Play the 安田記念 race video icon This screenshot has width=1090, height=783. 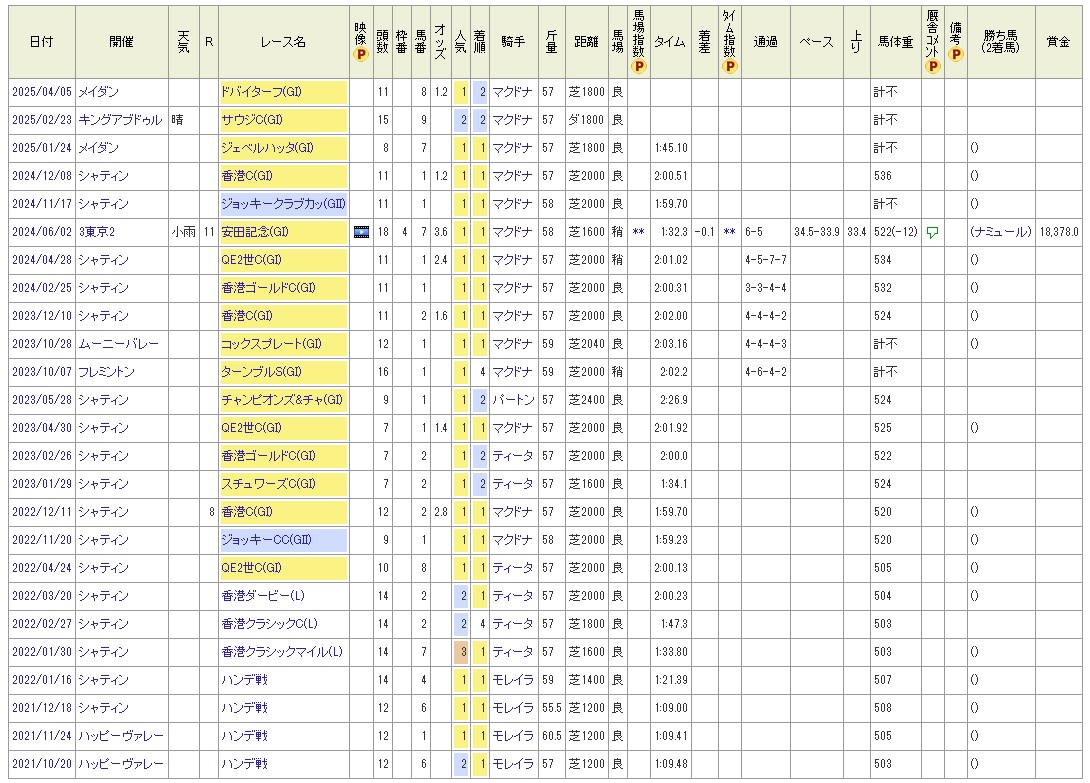point(361,232)
